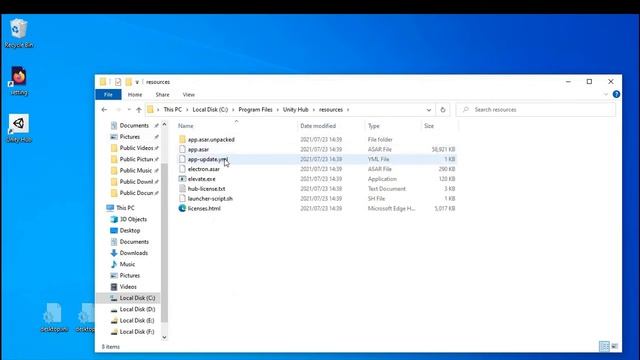Go up one folder level

[x=139, y=110]
